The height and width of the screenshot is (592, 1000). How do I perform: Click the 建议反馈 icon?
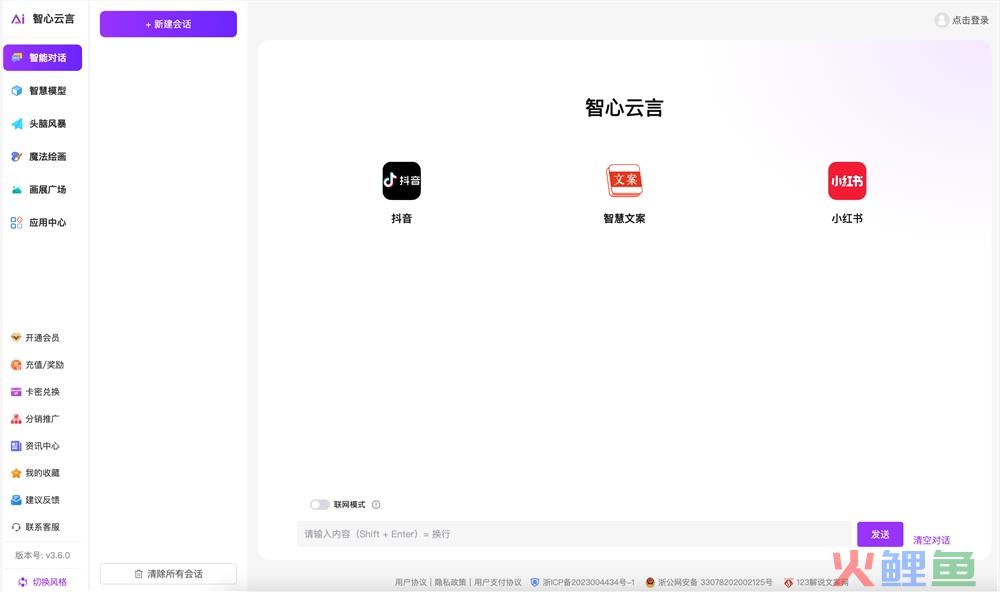(x=16, y=500)
